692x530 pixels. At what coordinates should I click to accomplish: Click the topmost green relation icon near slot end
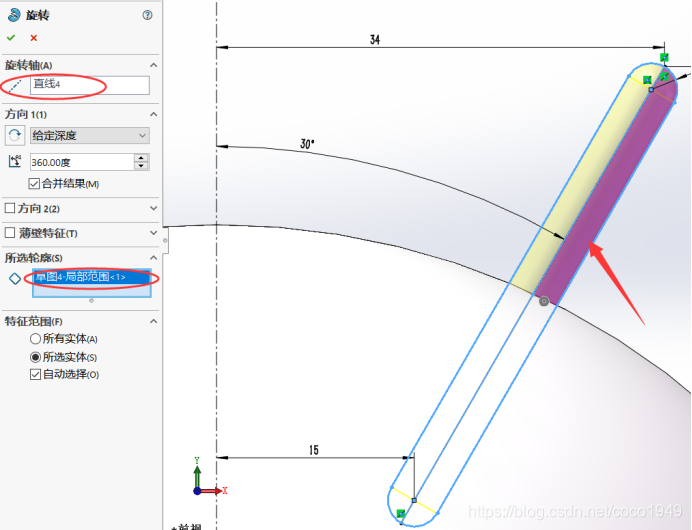pyautogui.click(x=664, y=57)
